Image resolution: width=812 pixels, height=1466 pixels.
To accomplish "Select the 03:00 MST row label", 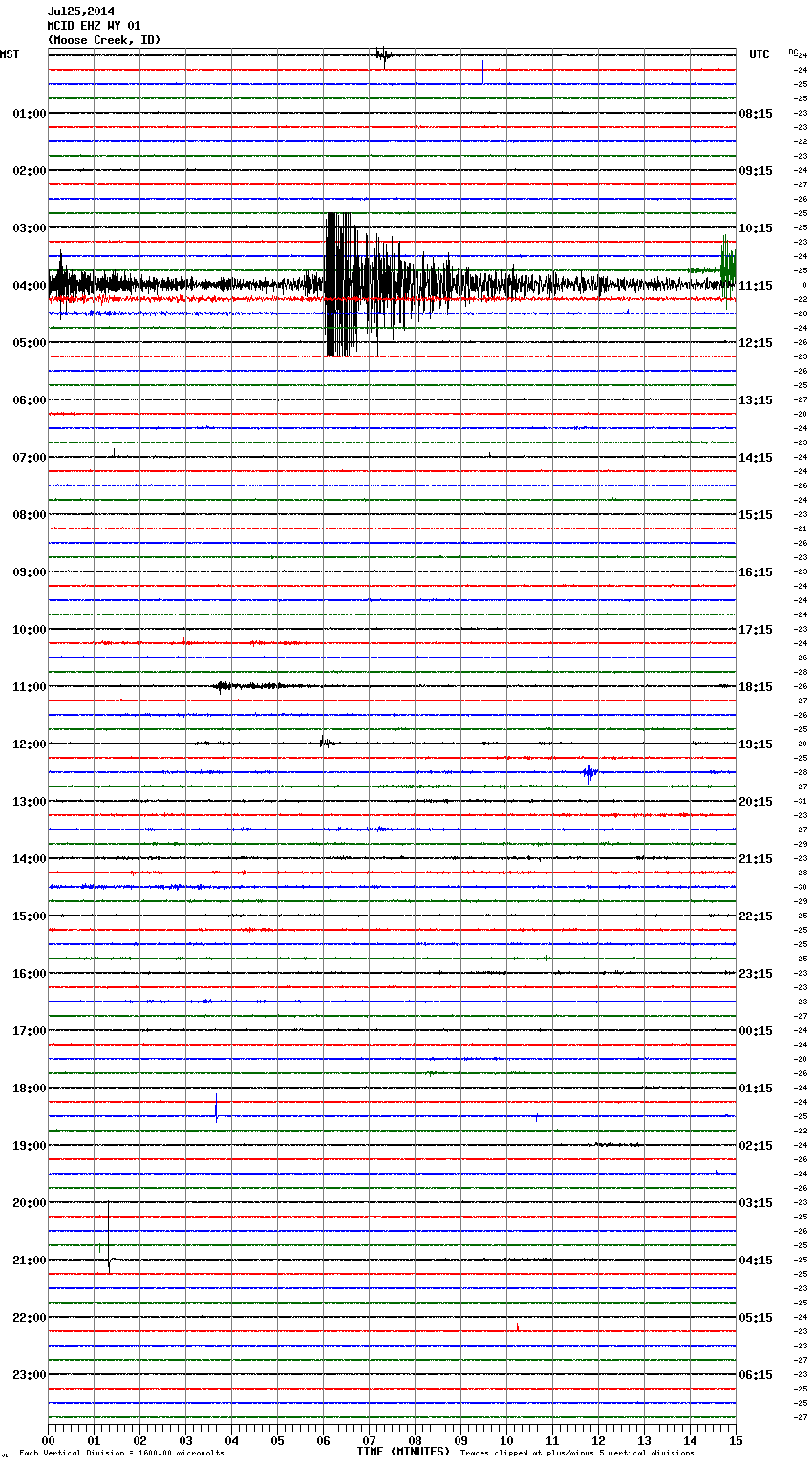I will coord(30,228).
